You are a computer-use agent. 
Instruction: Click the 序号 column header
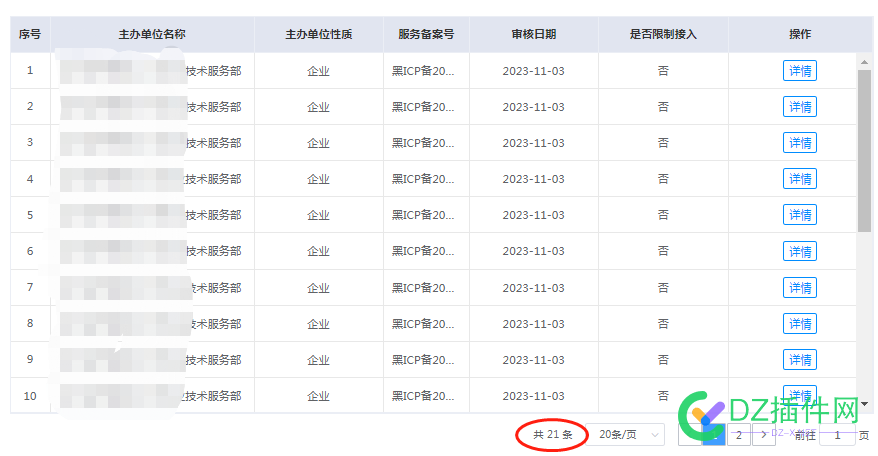[x=30, y=34]
